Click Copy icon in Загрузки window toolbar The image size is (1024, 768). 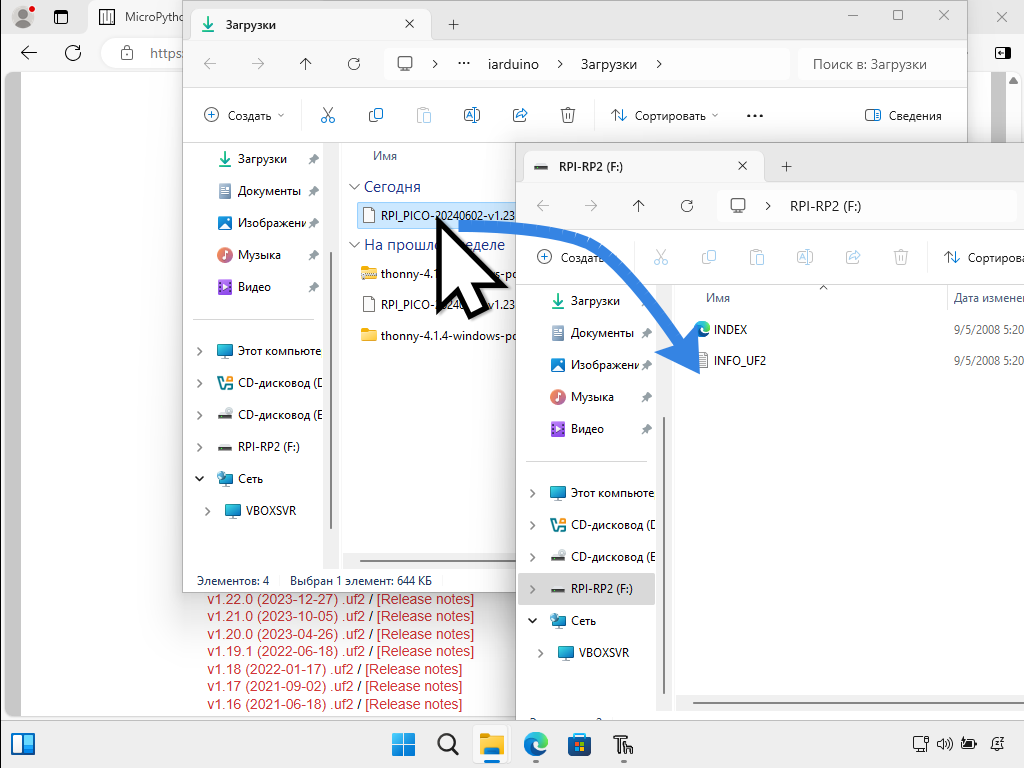pyautogui.click(x=376, y=116)
